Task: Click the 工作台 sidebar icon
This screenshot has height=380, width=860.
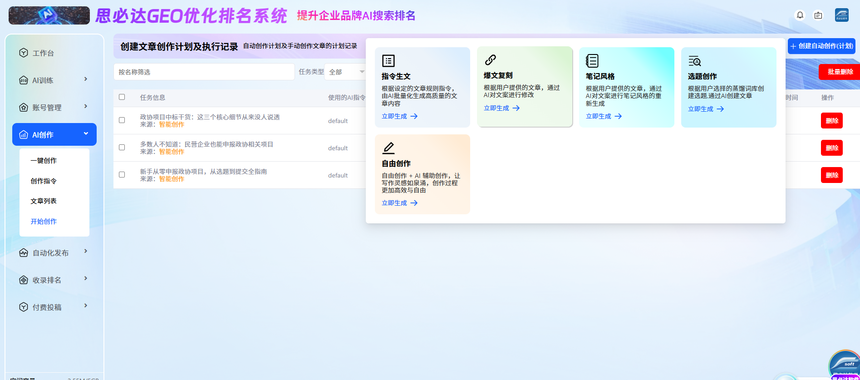Action: click(23, 53)
